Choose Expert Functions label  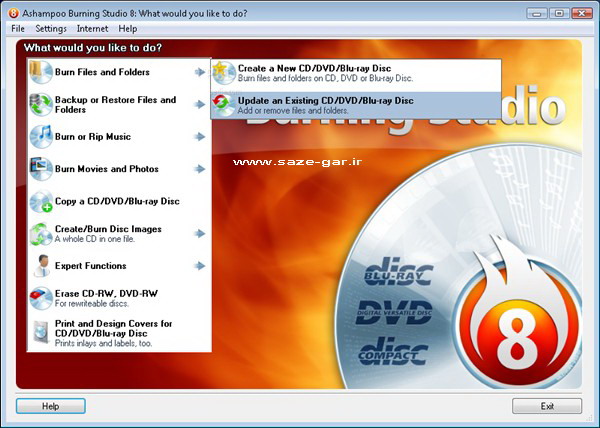(x=91, y=266)
